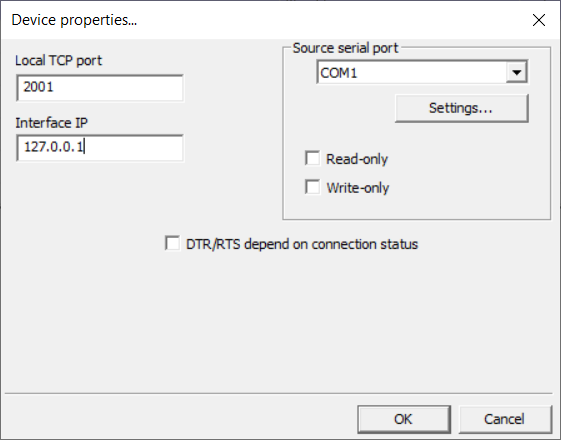Enable the Write-only checkbox
Screen dimensions: 561x440
click(312, 187)
